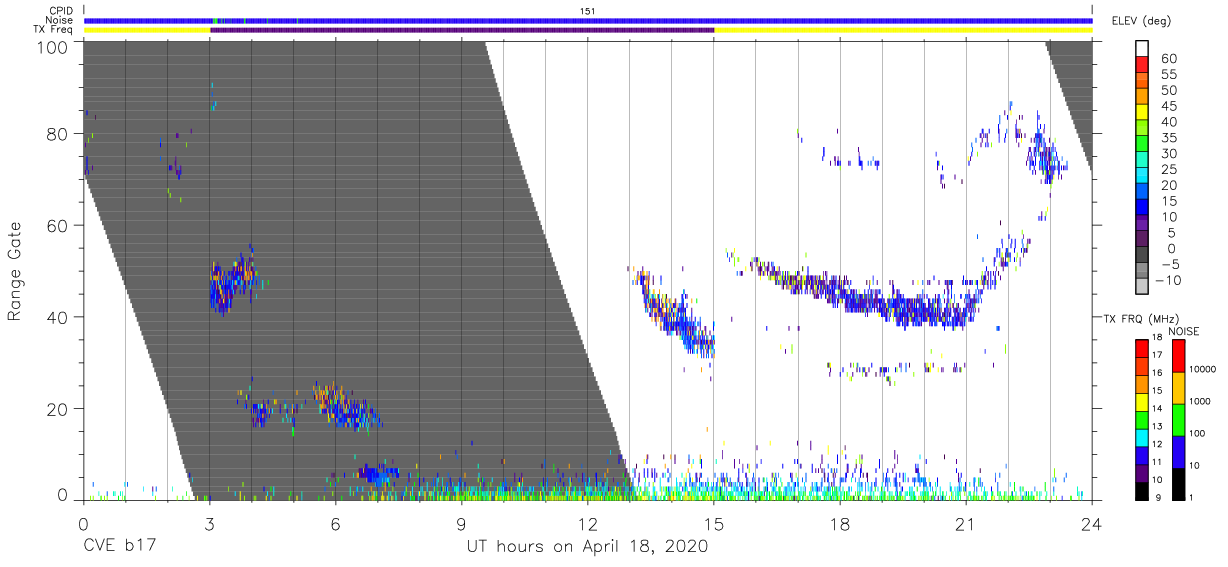Click the '40' tick on Range Gate axis

point(57,317)
